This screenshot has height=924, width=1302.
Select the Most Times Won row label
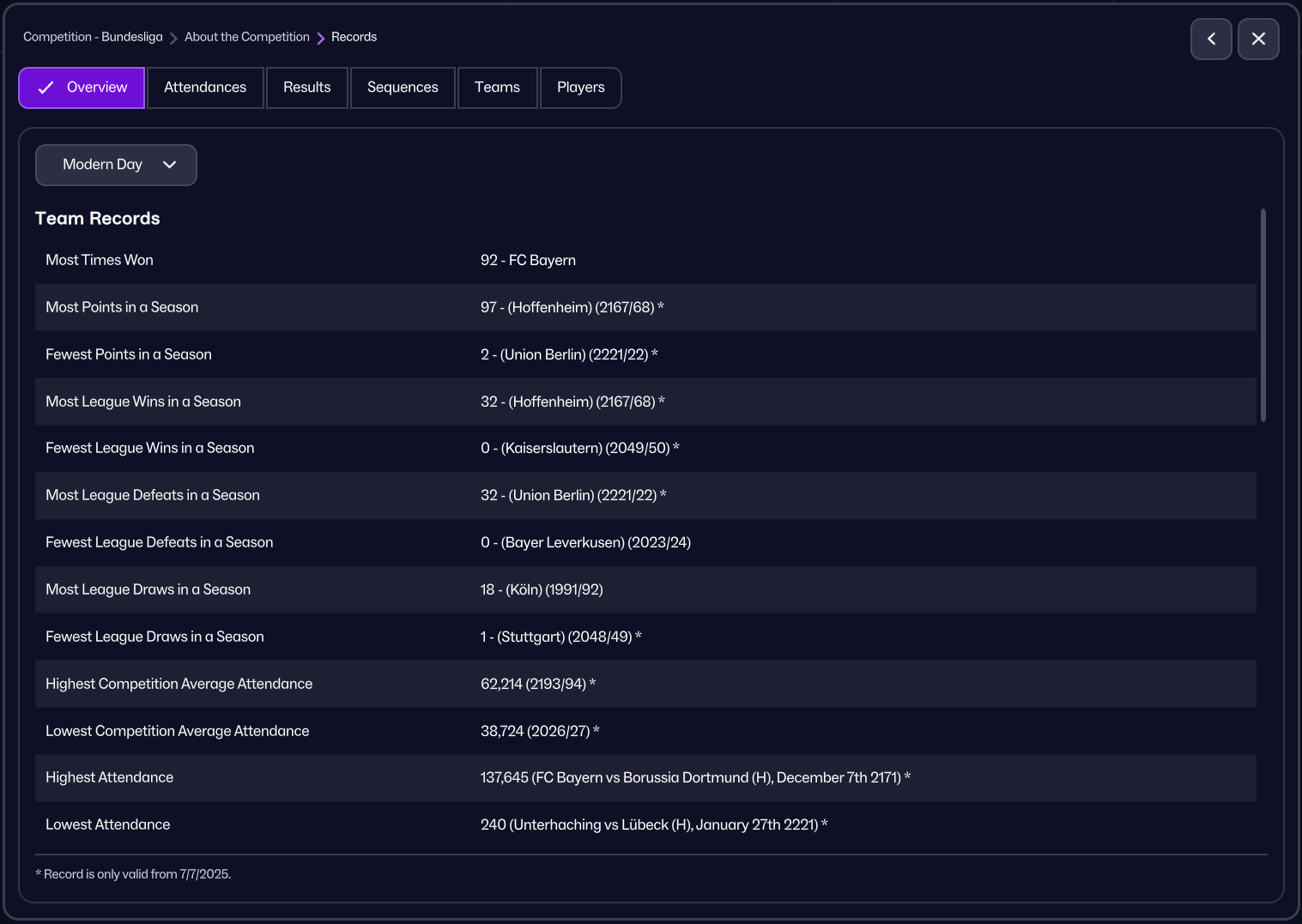(x=100, y=260)
